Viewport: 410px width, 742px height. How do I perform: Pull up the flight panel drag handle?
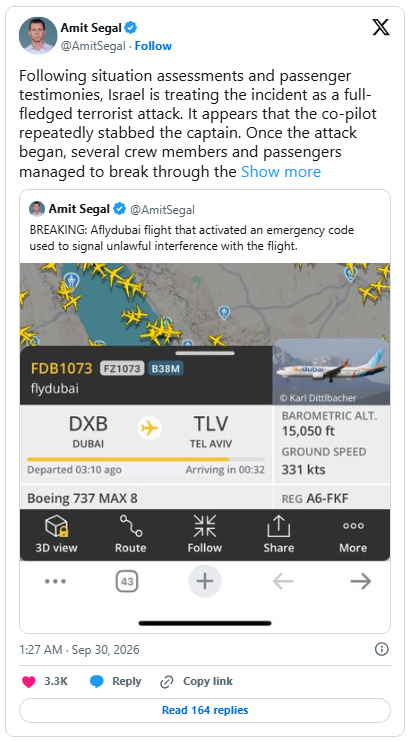point(205,353)
